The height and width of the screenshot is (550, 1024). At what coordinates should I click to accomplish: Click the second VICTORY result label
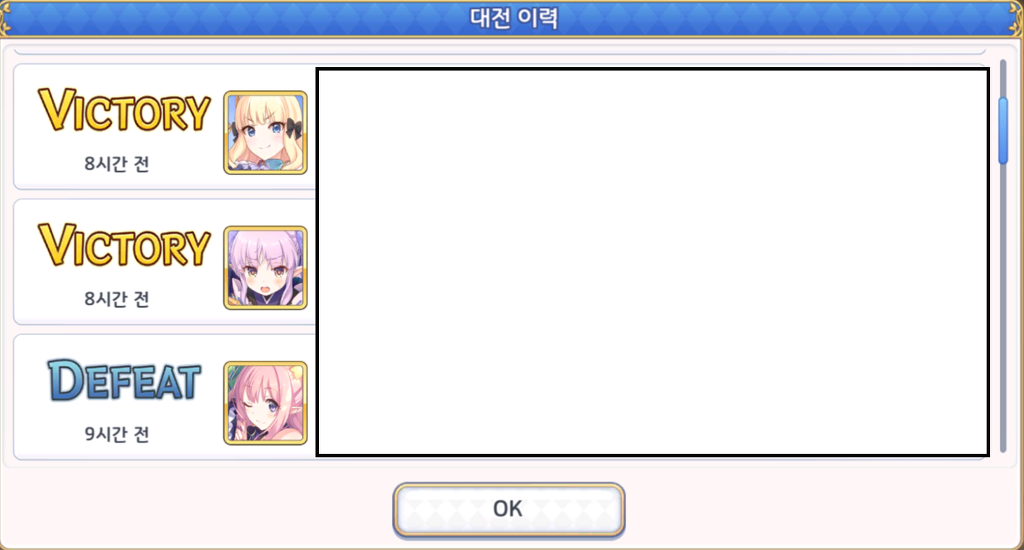coord(124,245)
